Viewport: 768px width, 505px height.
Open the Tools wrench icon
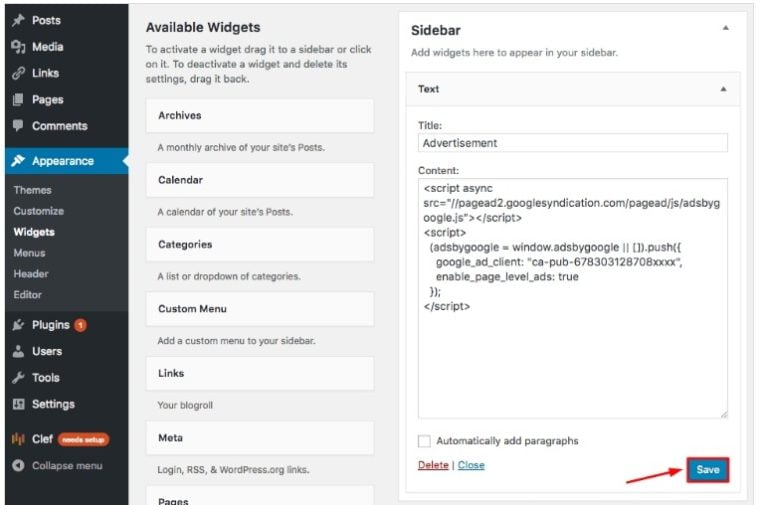pyautogui.click(x=19, y=378)
